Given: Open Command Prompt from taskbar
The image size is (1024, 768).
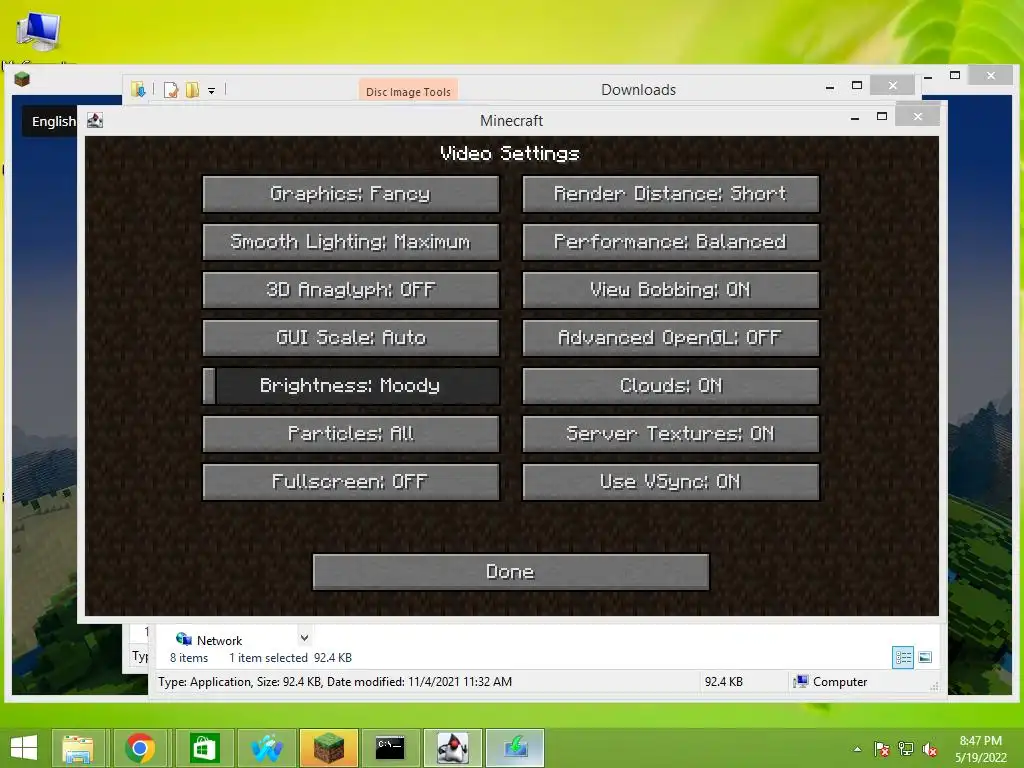Looking at the screenshot, I should pyautogui.click(x=390, y=748).
